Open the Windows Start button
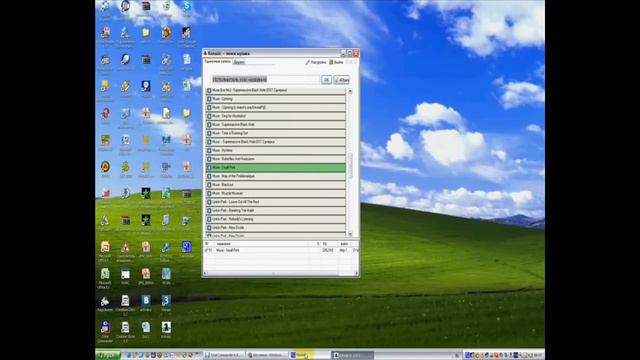The width and height of the screenshot is (640, 360). [108, 355]
